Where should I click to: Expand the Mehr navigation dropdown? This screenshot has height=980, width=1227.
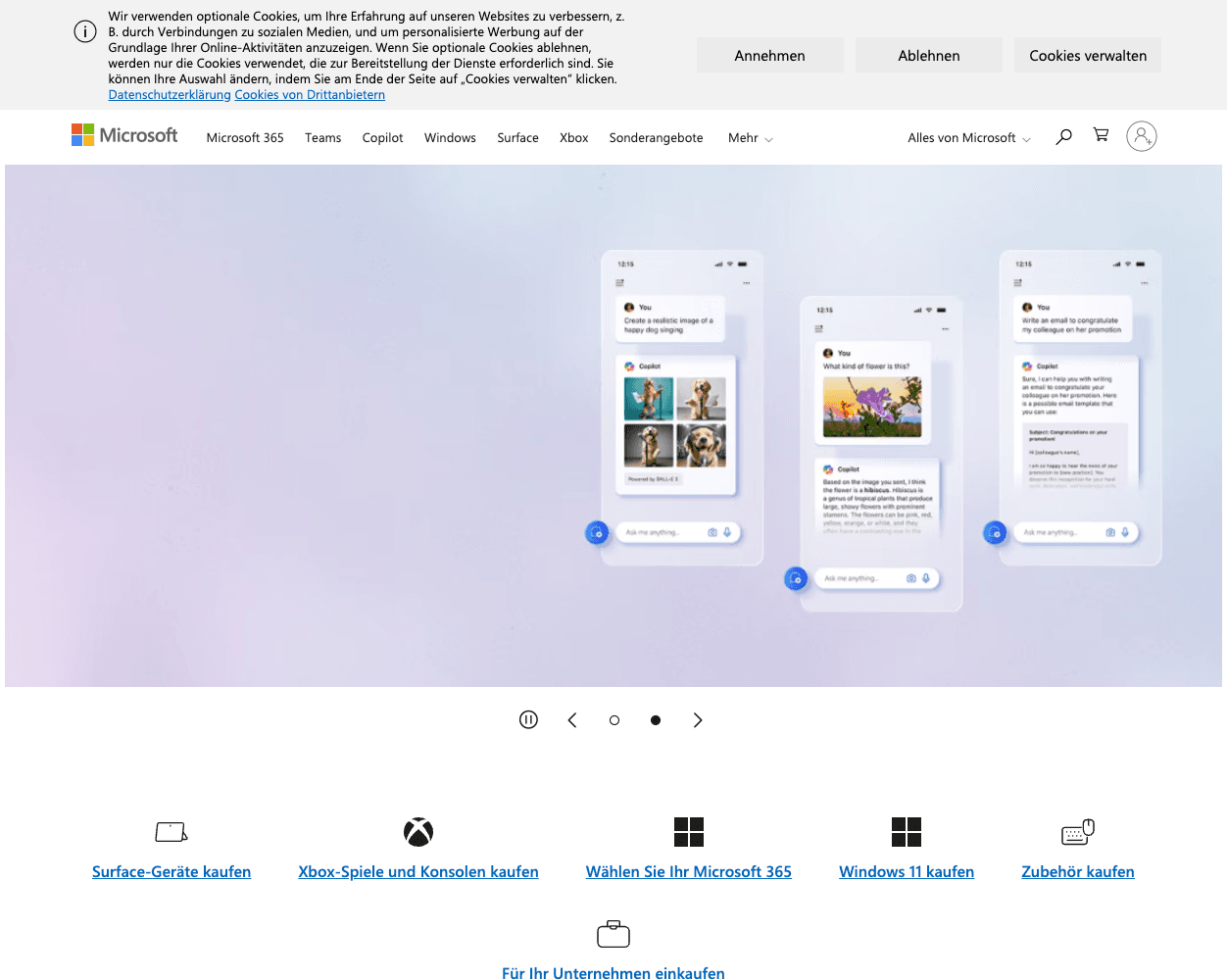pos(751,138)
